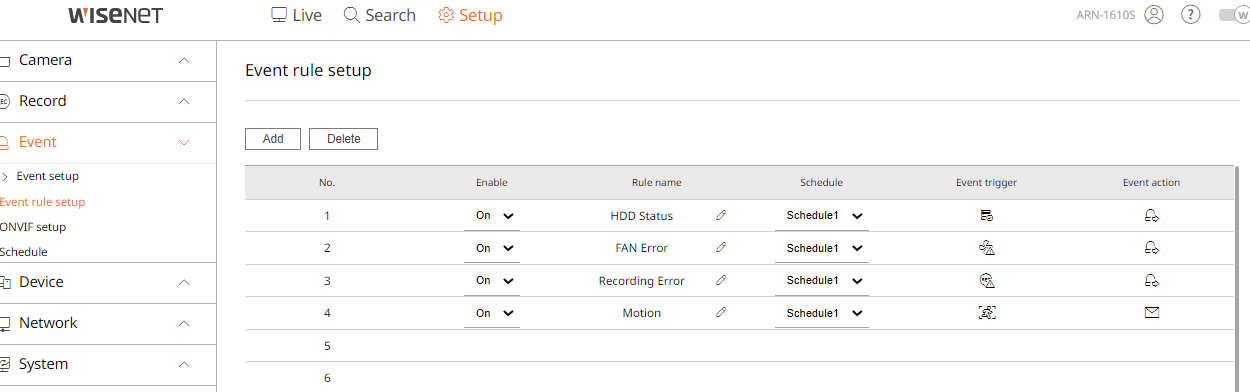This screenshot has height=392, width=1250.
Task: Click the user account icon
Action: pyautogui.click(x=1154, y=15)
